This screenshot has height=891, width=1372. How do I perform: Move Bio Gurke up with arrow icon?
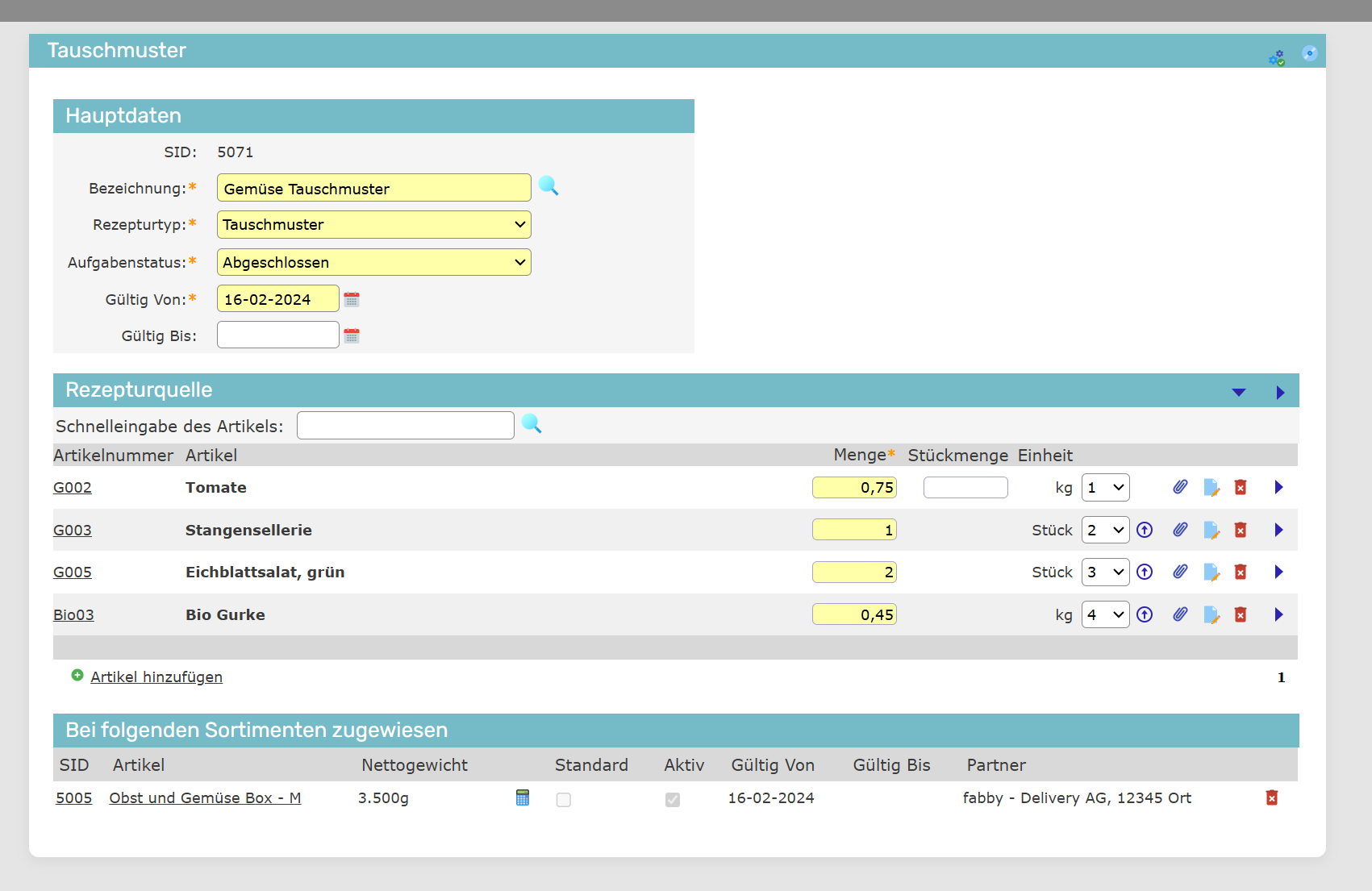(1145, 615)
